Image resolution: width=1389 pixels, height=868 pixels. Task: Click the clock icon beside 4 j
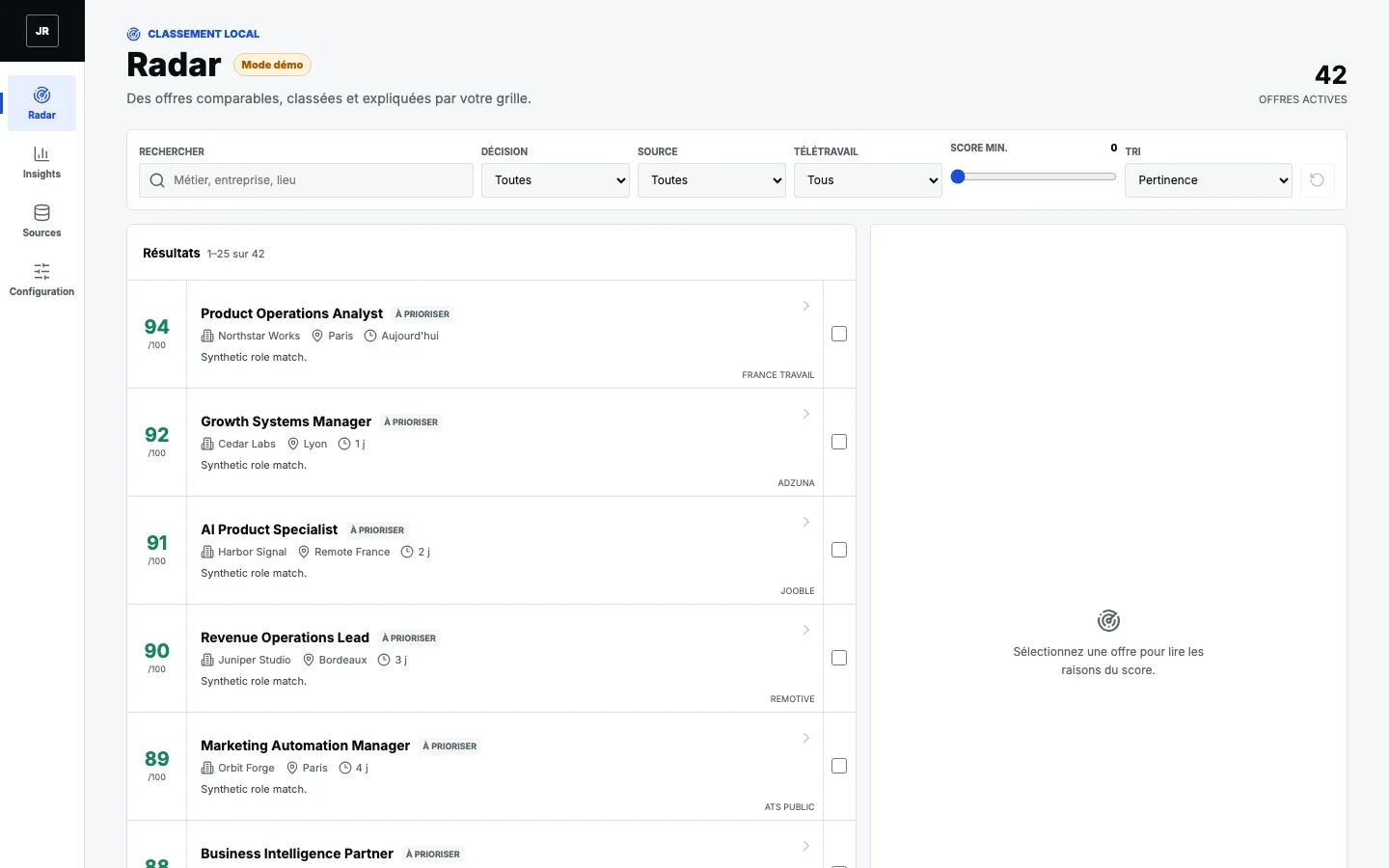click(x=345, y=768)
